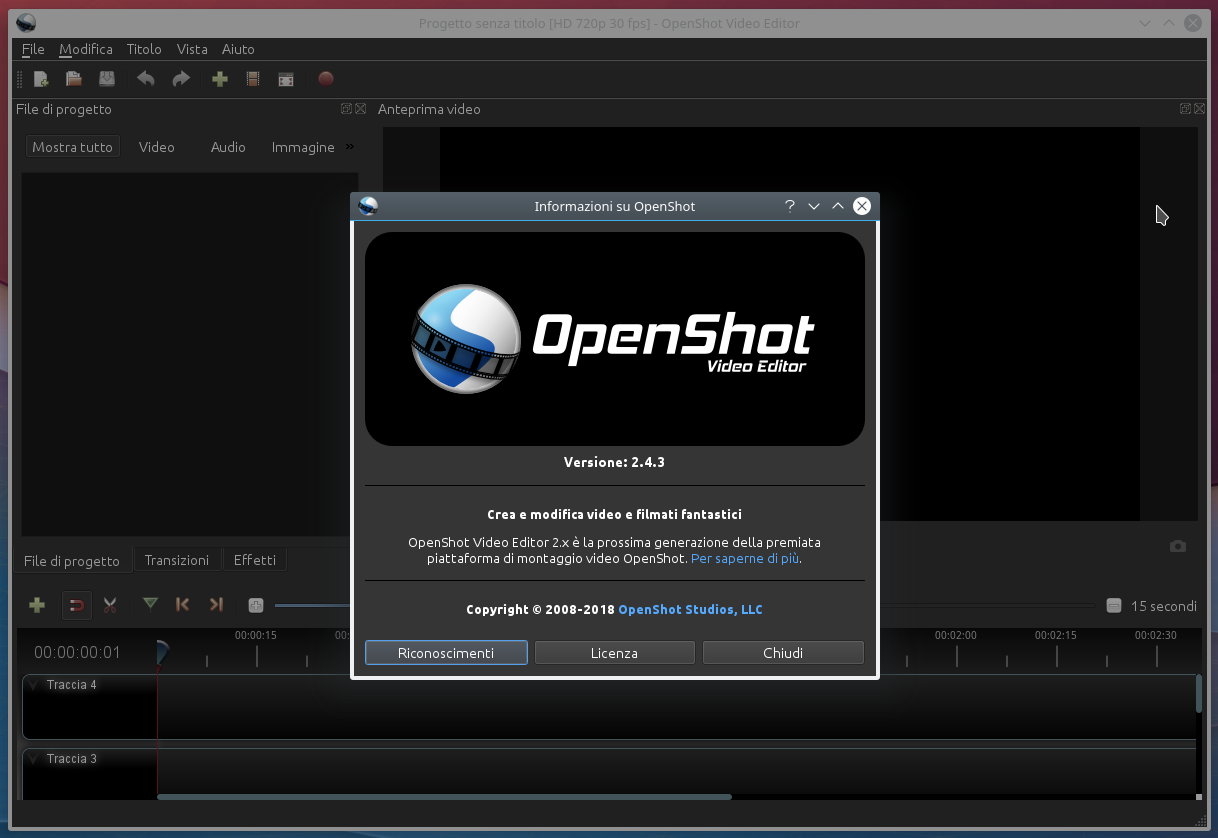Click the zoom button left of the slider
Screen dimensions: 1218x838
pyautogui.click(x=256, y=605)
